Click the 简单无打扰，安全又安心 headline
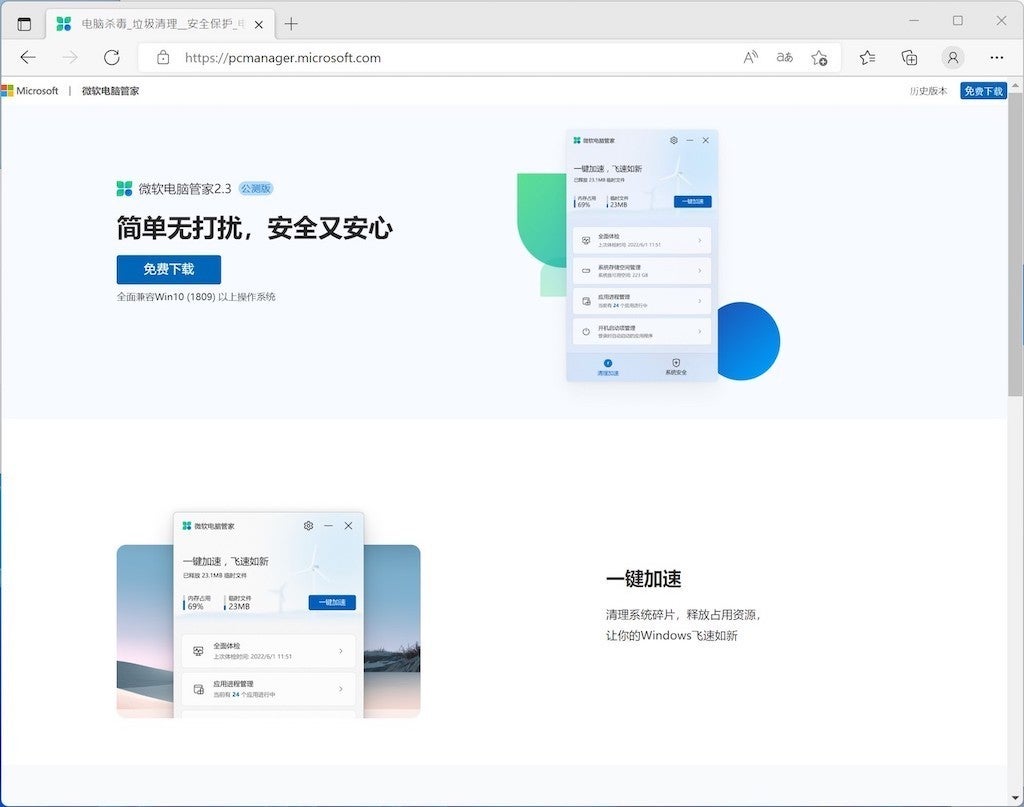The width and height of the screenshot is (1024, 807). [x=255, y=228]
